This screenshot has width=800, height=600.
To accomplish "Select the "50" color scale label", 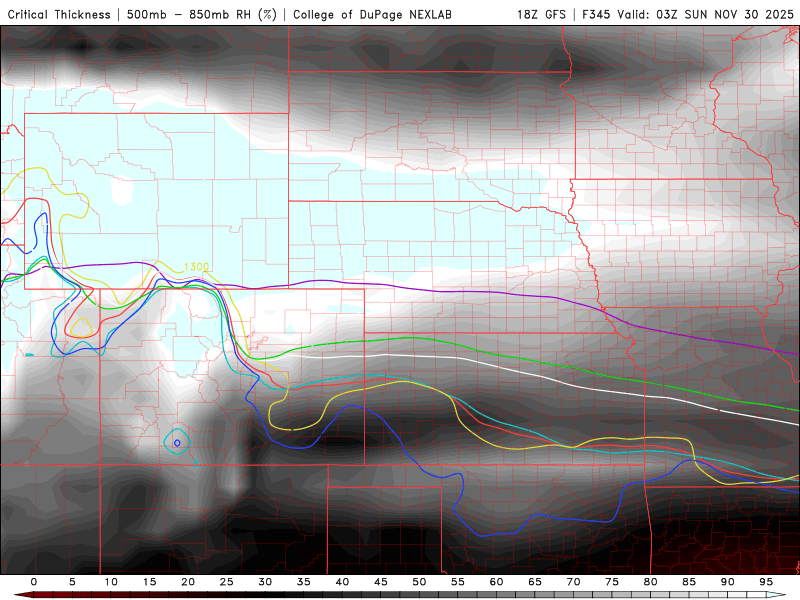I will [x=419, y=582].
